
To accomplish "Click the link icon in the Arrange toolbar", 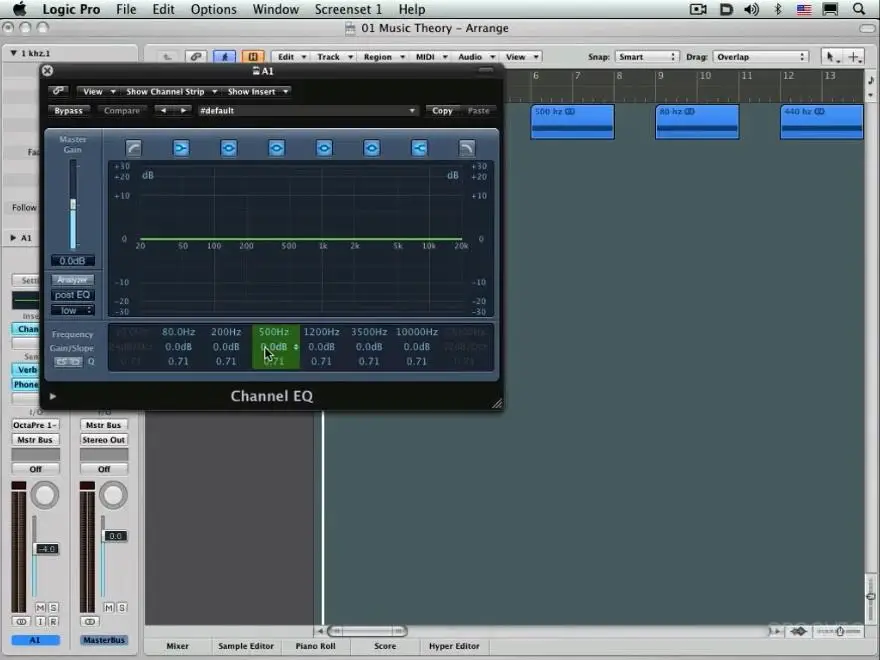I will (195, 57).
